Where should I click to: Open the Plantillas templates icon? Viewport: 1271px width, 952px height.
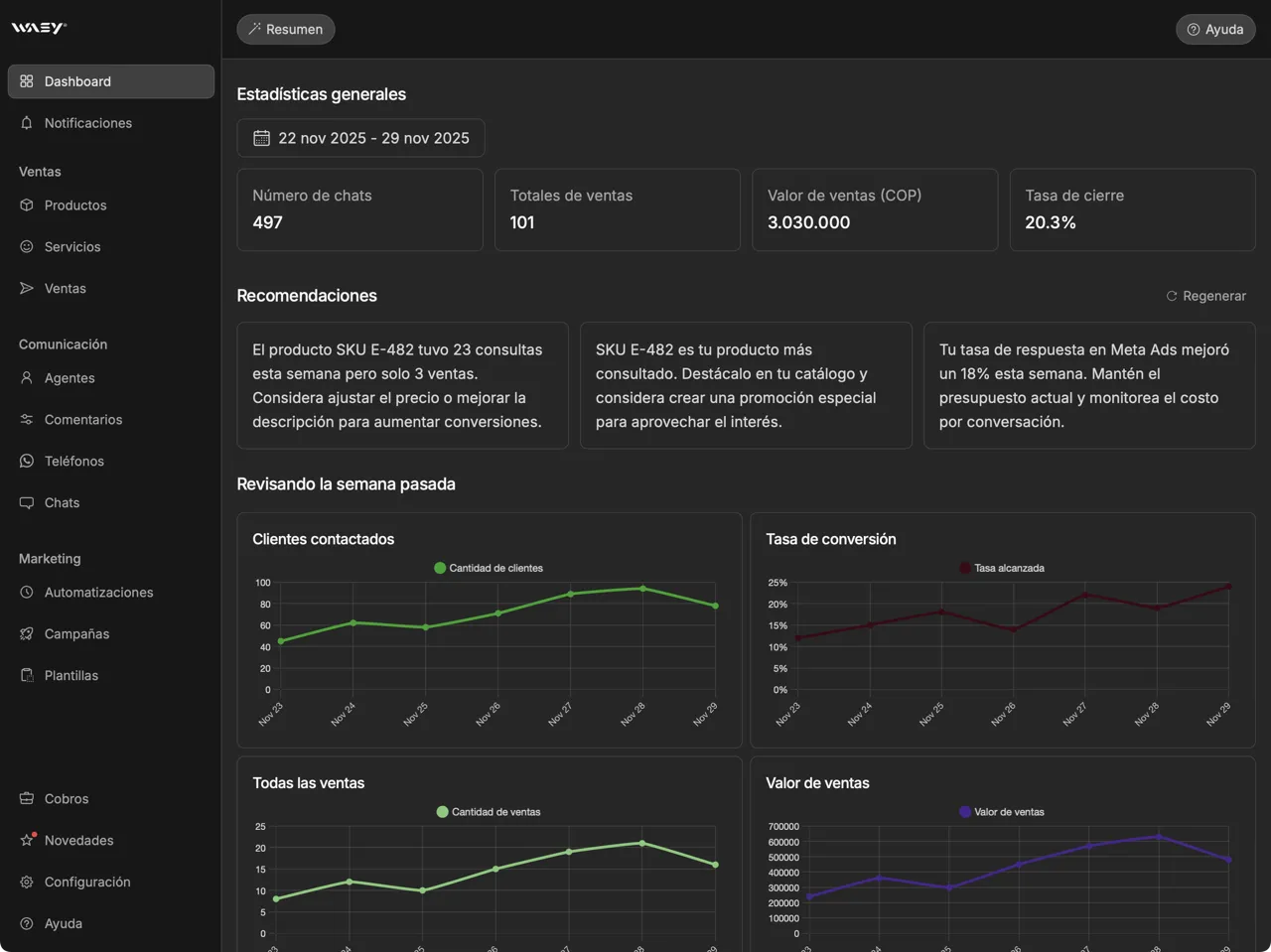(x=26, y=675)
